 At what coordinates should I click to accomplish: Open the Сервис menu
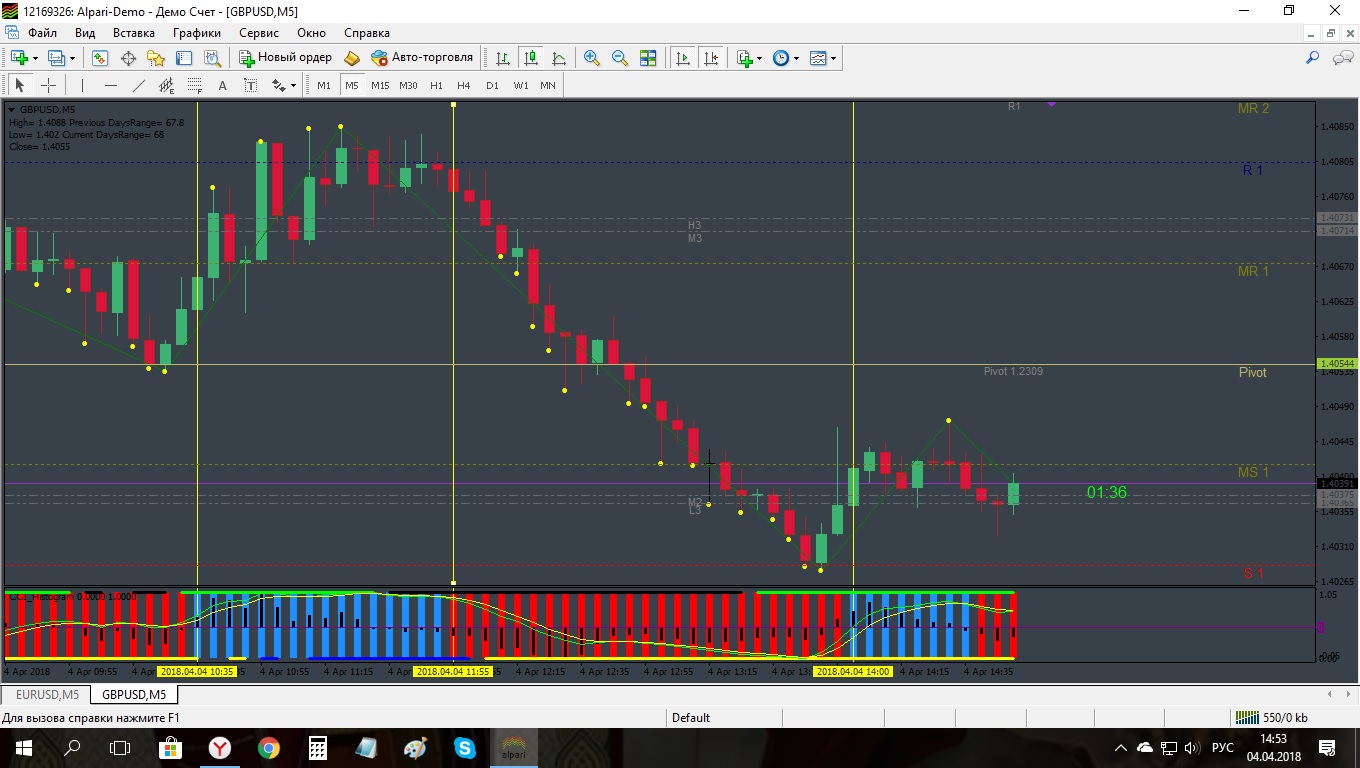(259, 33)
